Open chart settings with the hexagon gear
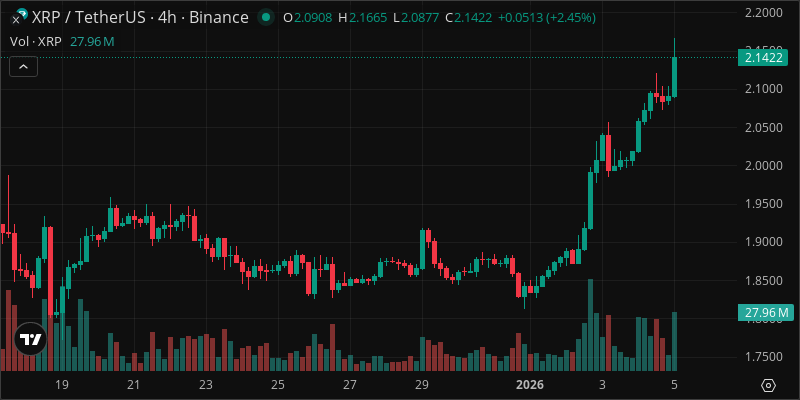This screenshot has height=400, width=800. coord(768,385)
